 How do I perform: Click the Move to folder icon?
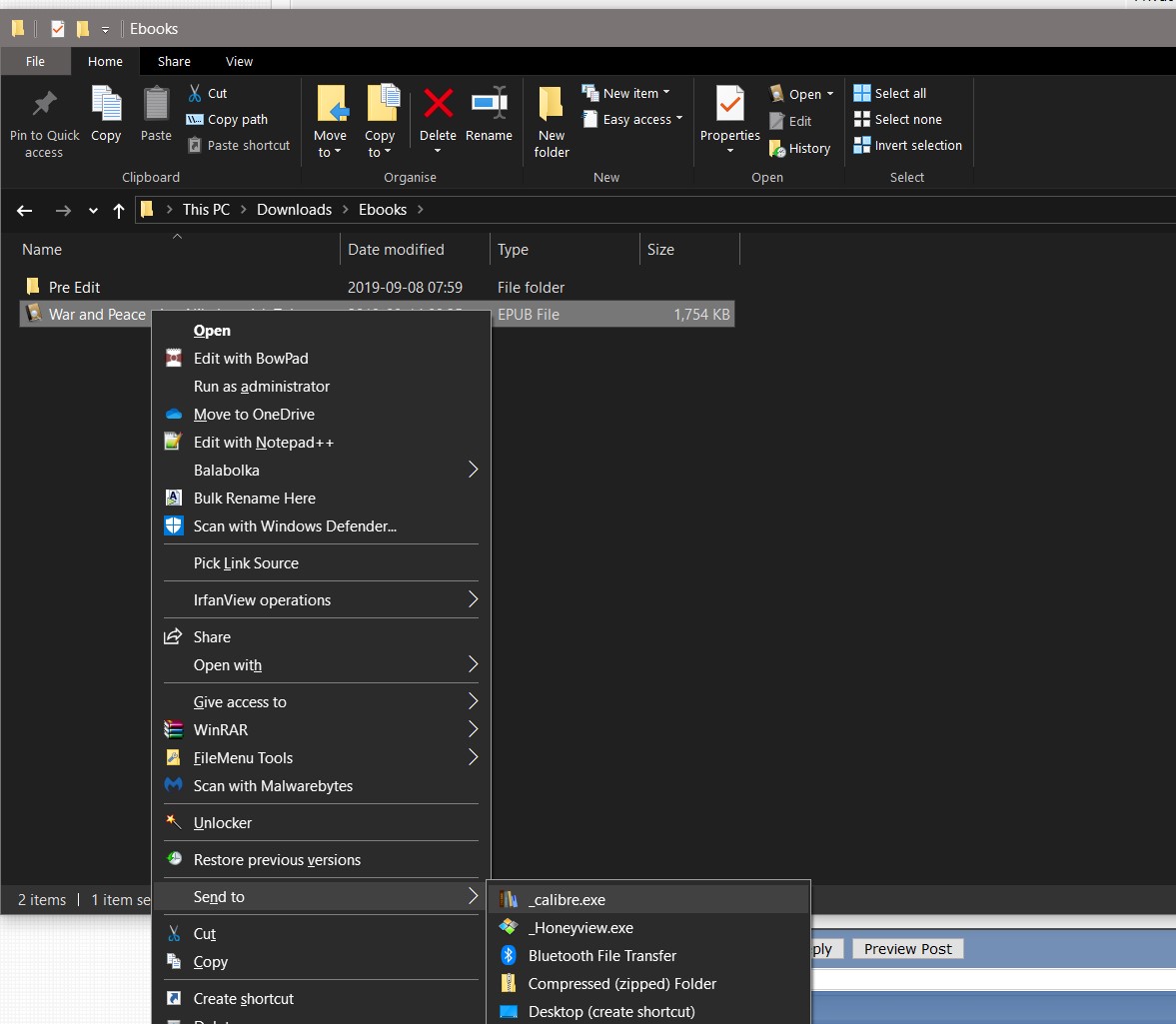331,104
